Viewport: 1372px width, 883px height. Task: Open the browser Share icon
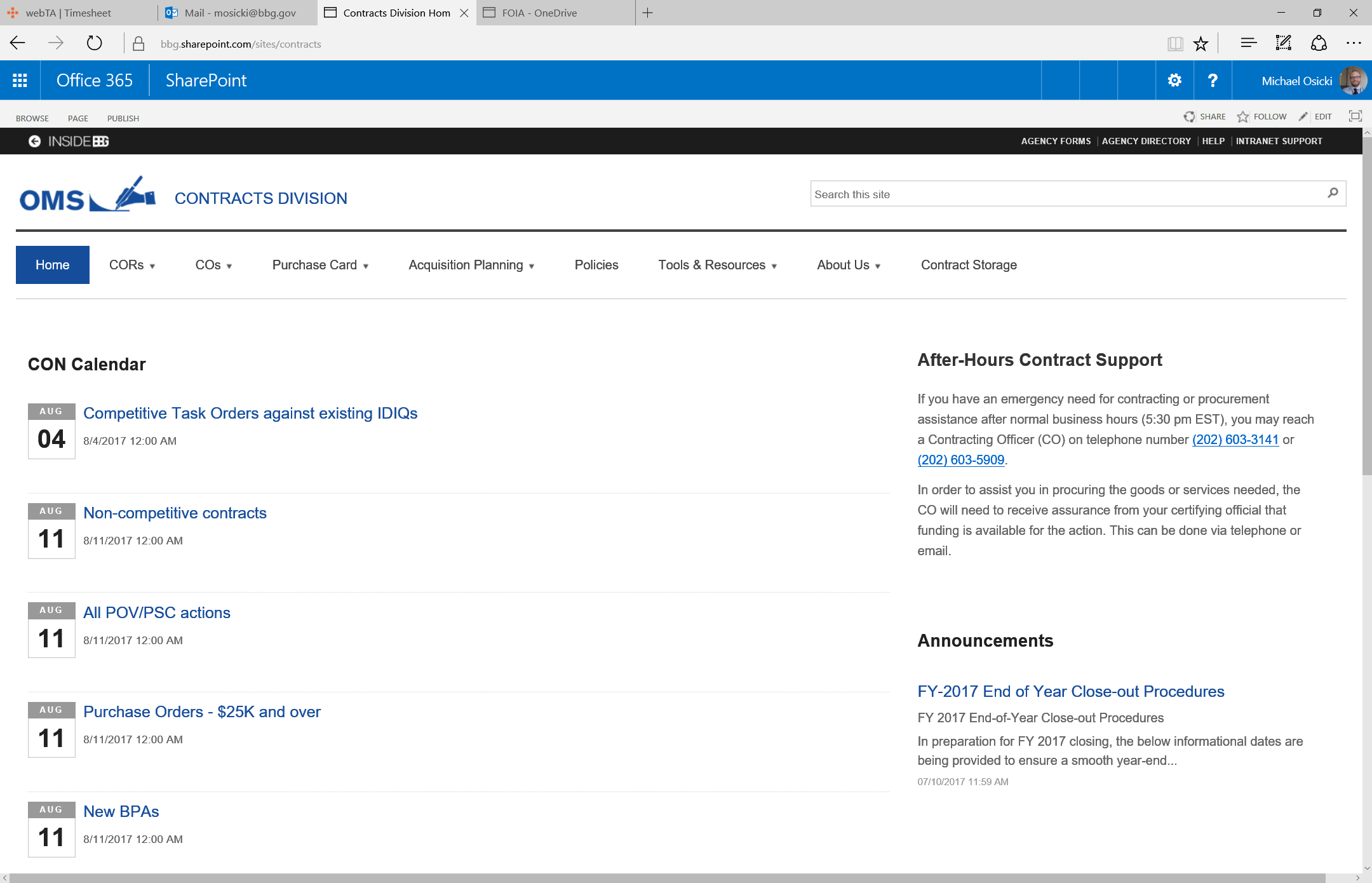[x=1319, y=43]
